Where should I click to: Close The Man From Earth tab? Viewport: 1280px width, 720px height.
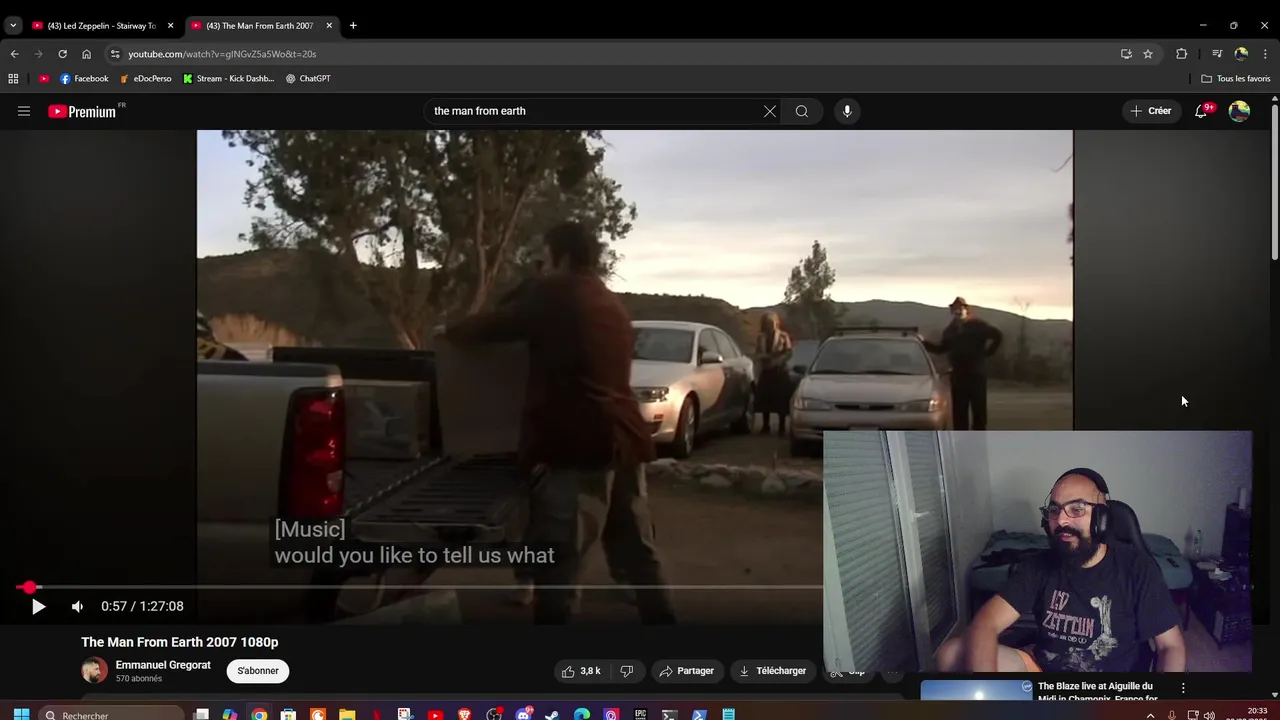tap(329, 25)
